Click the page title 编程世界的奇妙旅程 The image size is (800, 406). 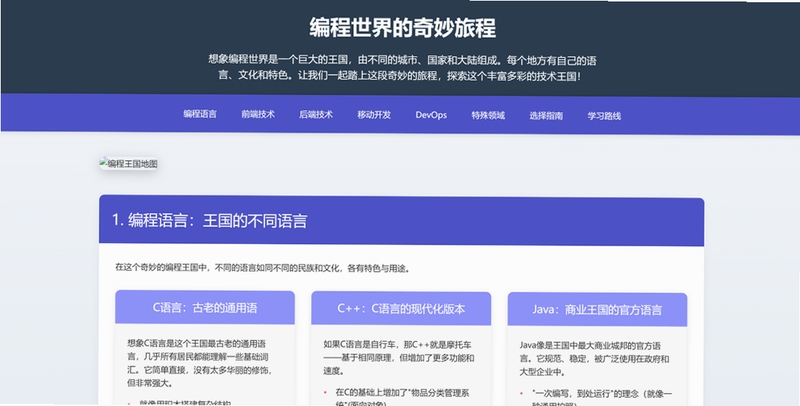coord(403,27)
